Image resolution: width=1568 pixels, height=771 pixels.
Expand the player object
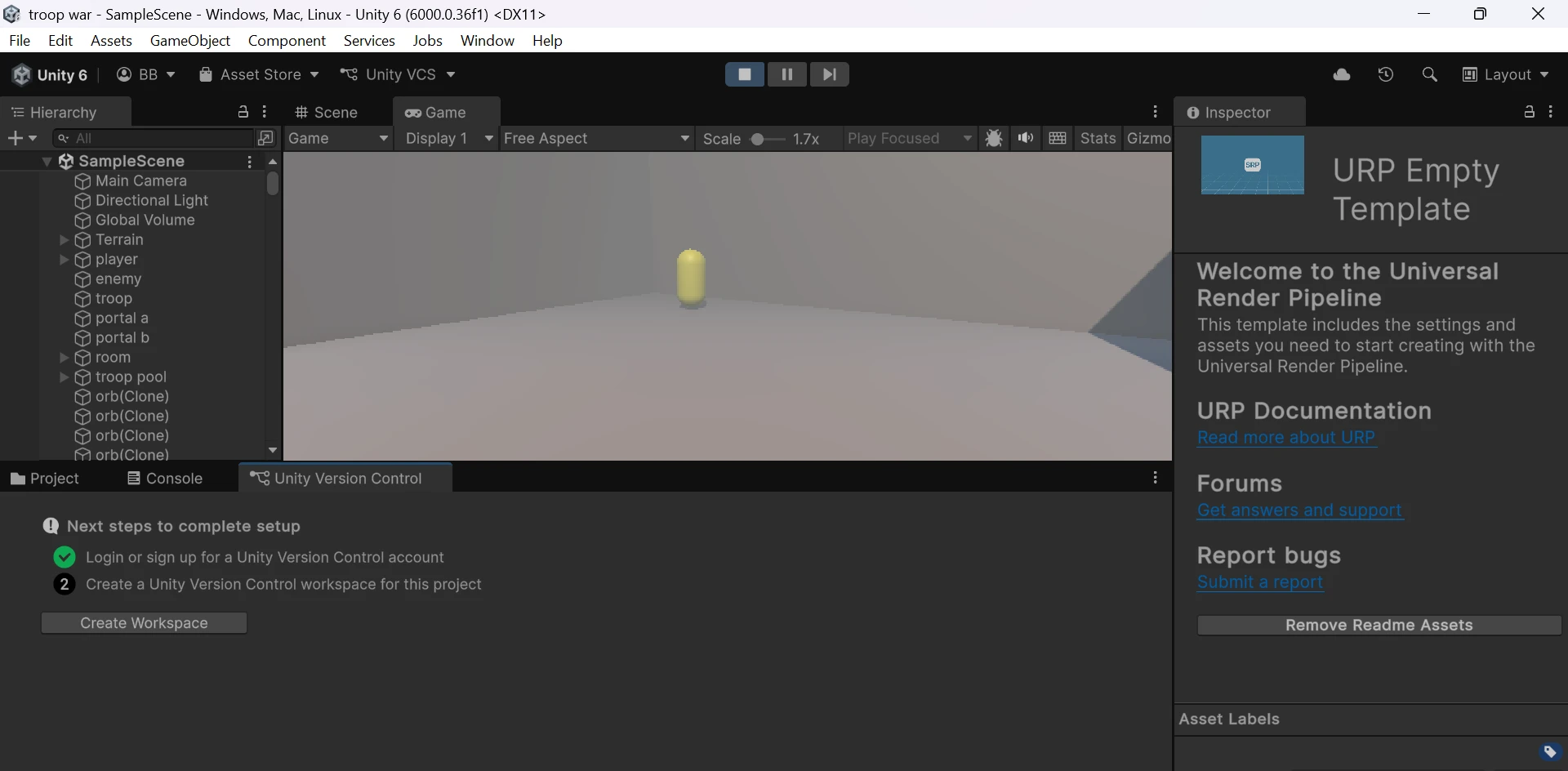pos(64,260)
